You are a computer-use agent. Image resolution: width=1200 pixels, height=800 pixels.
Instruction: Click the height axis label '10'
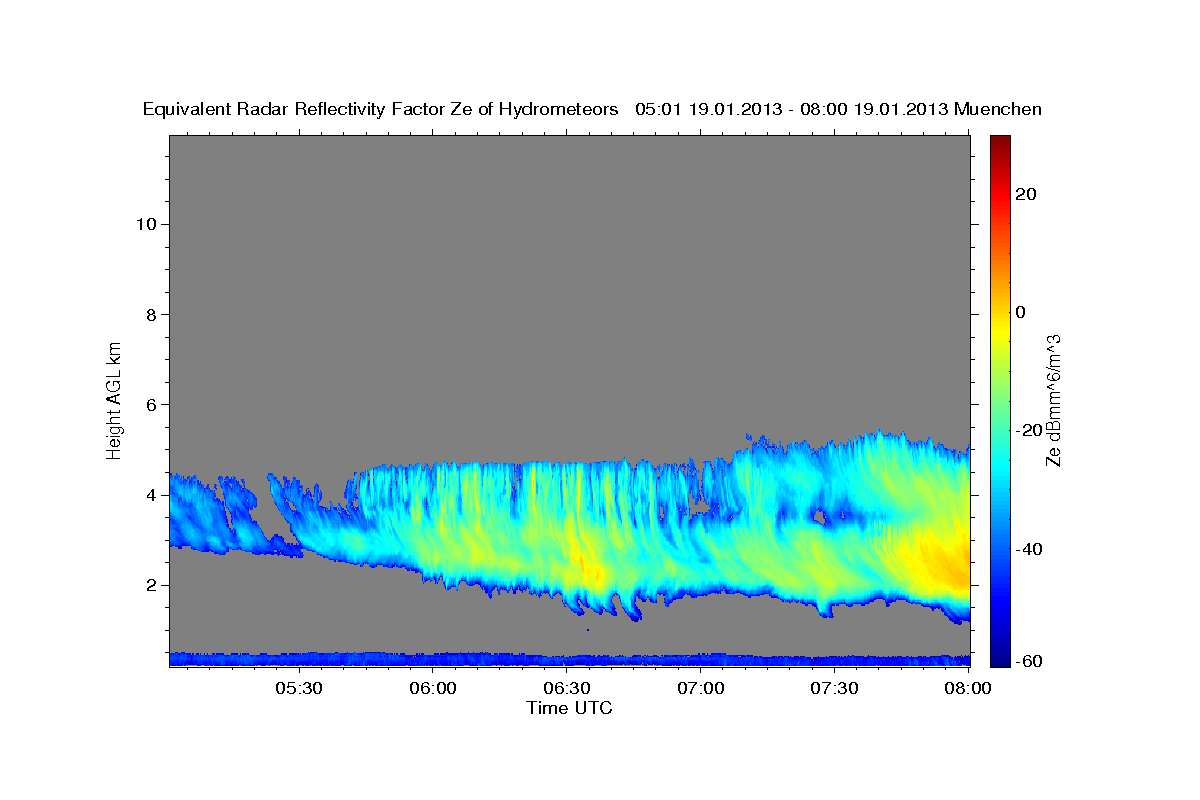click(x=146, y=224)
